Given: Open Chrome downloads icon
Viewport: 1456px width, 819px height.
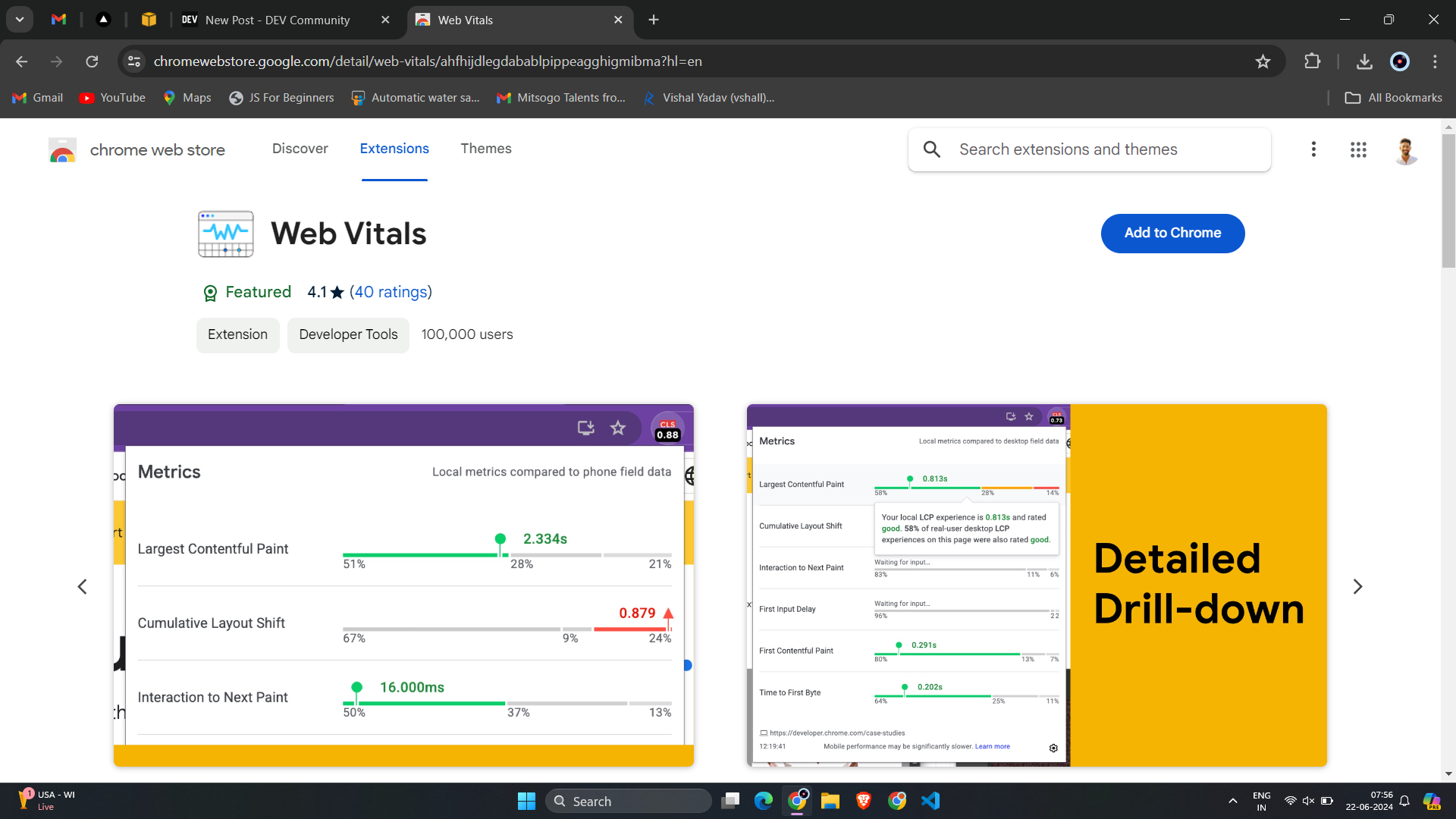Looking at the screenshot, I should pyautogui.click(x=1364, y=61).
